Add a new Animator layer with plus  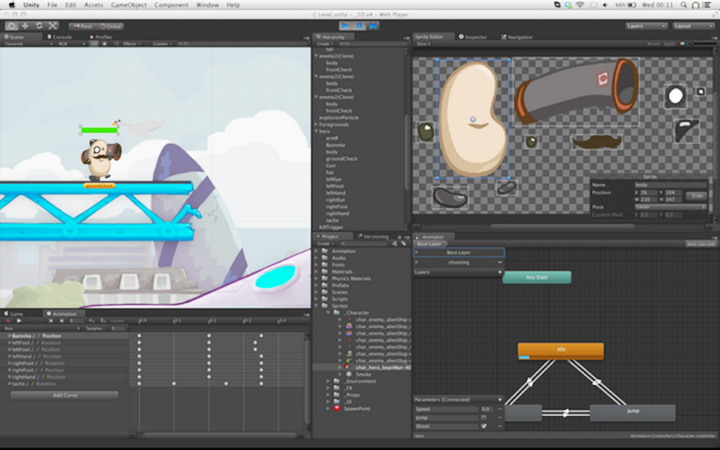(500, 272)
